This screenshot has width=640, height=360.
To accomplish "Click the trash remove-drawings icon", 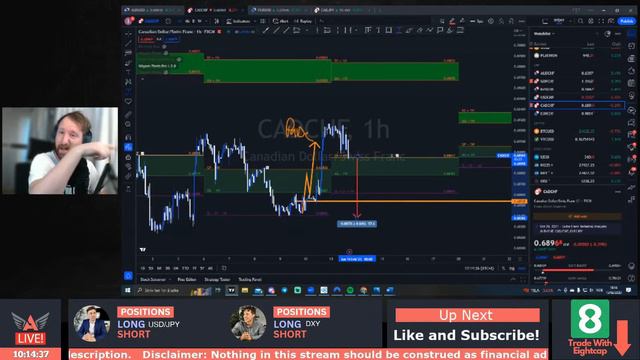I will [129, 189].
